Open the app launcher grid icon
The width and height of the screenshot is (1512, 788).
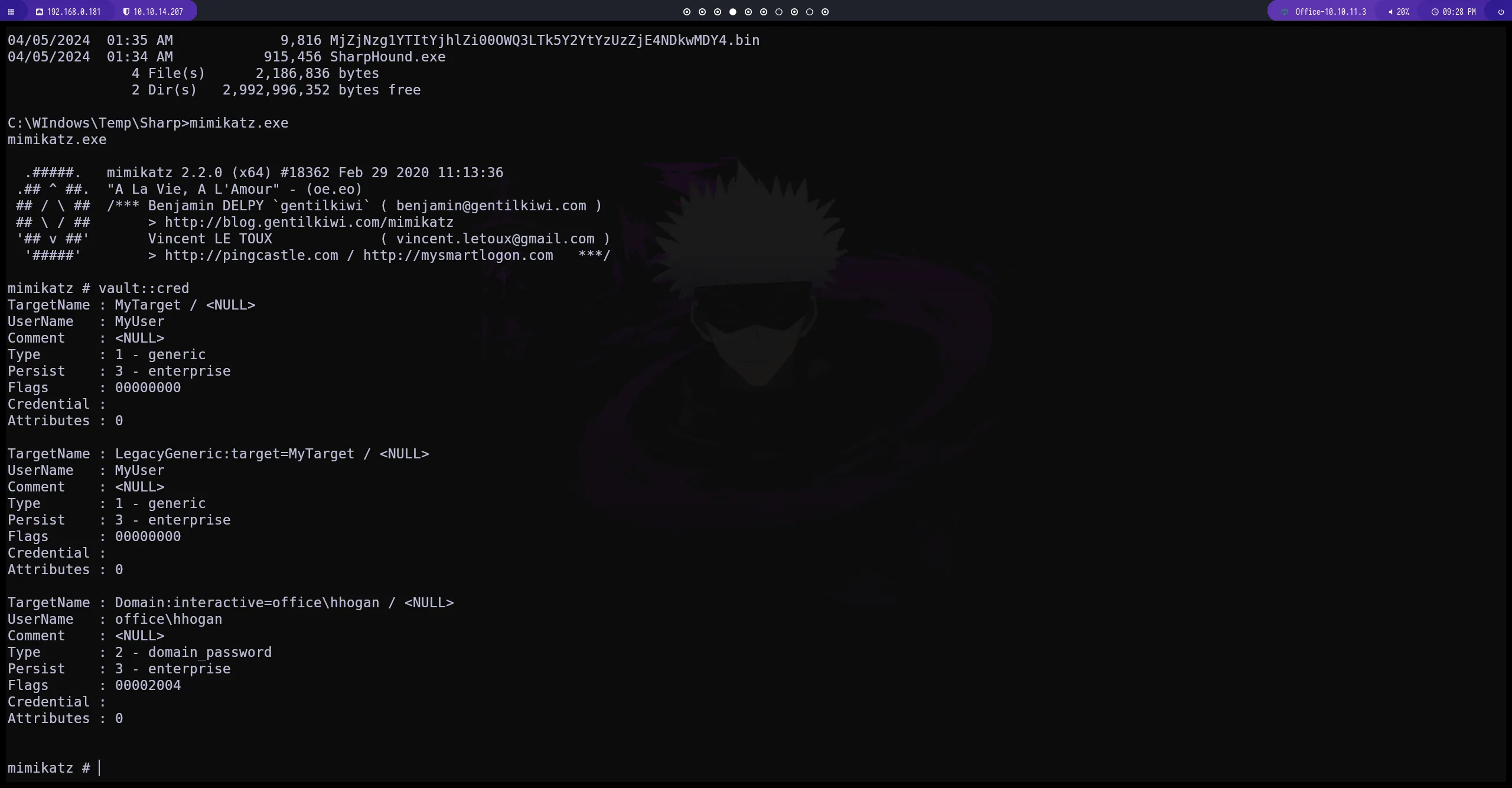coord(11,12)
